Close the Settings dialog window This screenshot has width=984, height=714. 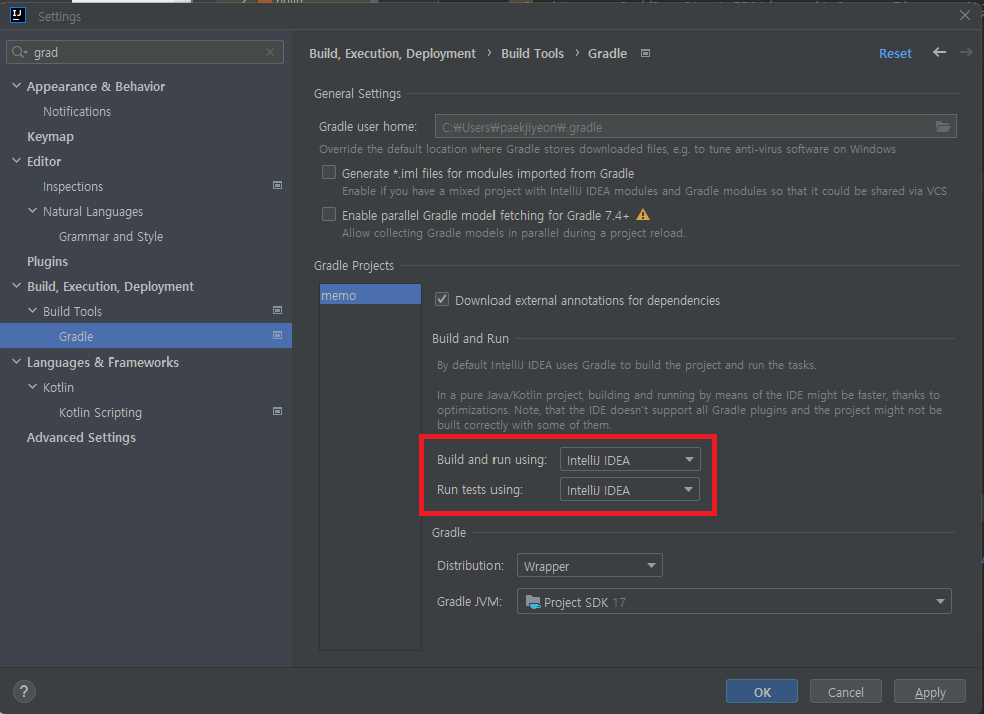965,15
